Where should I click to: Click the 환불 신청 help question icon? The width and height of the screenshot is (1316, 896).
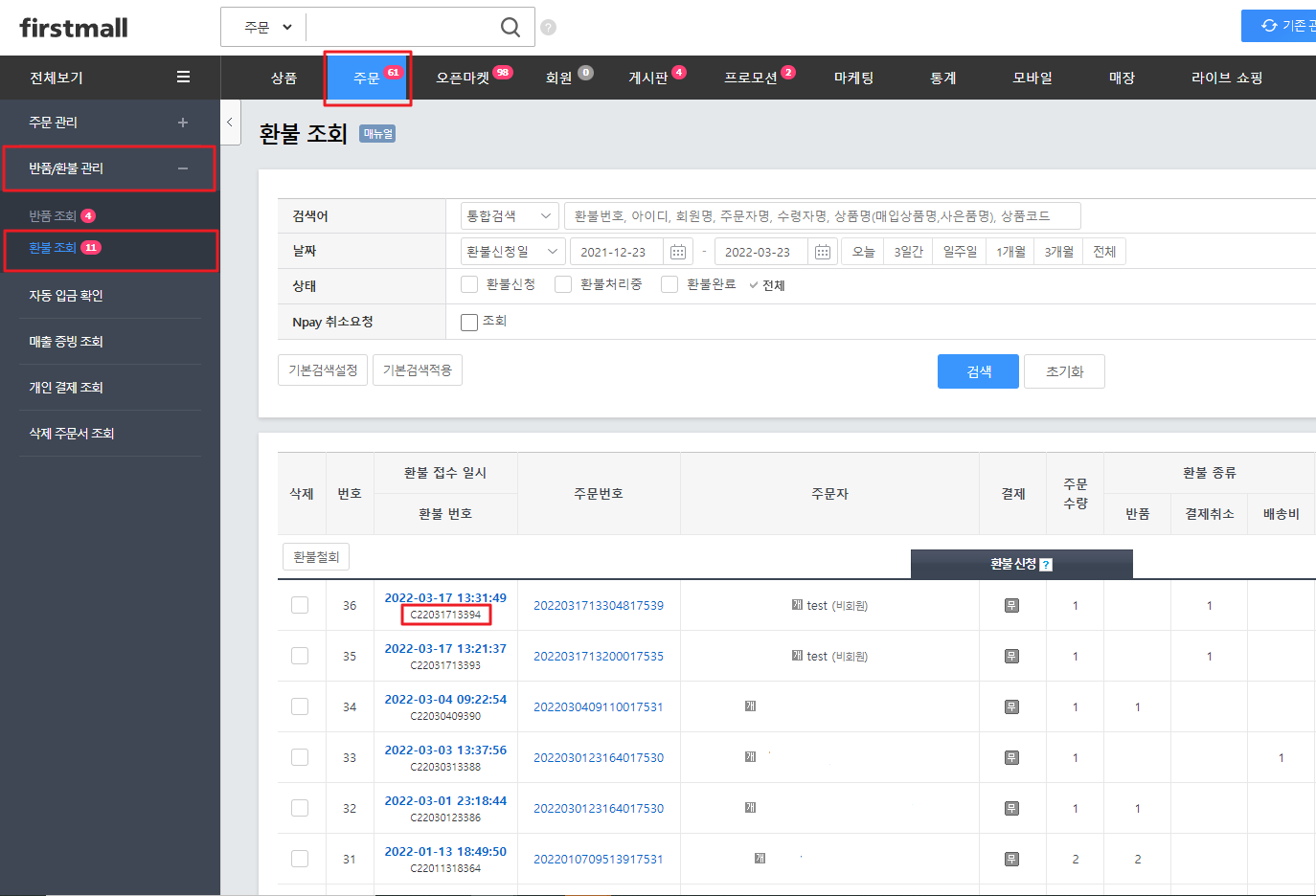1046,565
